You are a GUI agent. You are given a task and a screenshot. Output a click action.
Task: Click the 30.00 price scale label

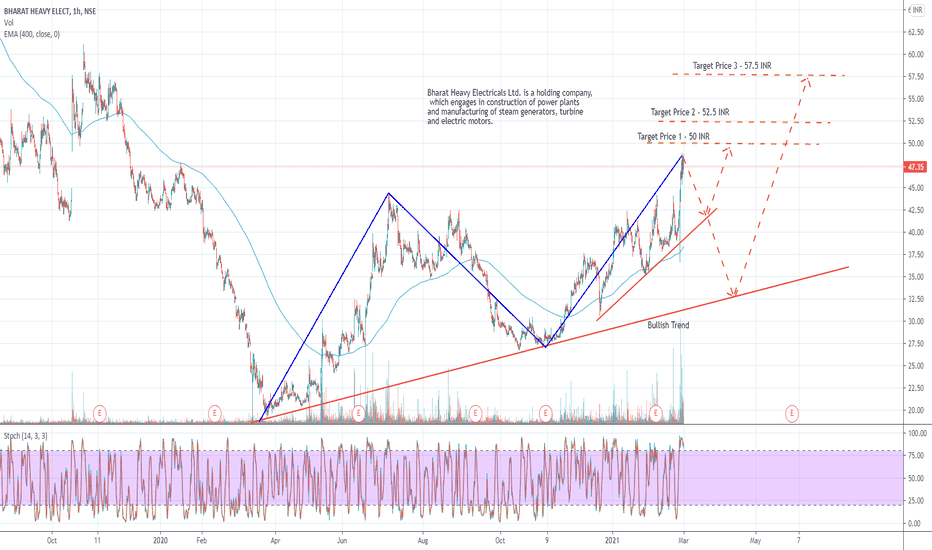(x=915, y=321)
